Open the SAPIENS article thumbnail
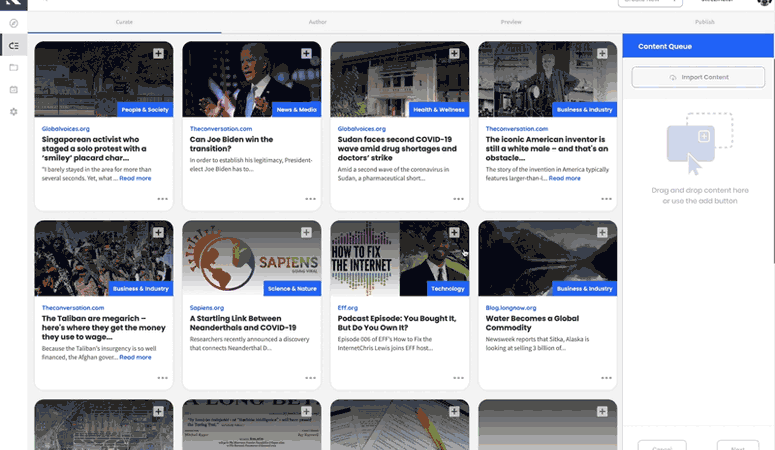 (252, 258)
